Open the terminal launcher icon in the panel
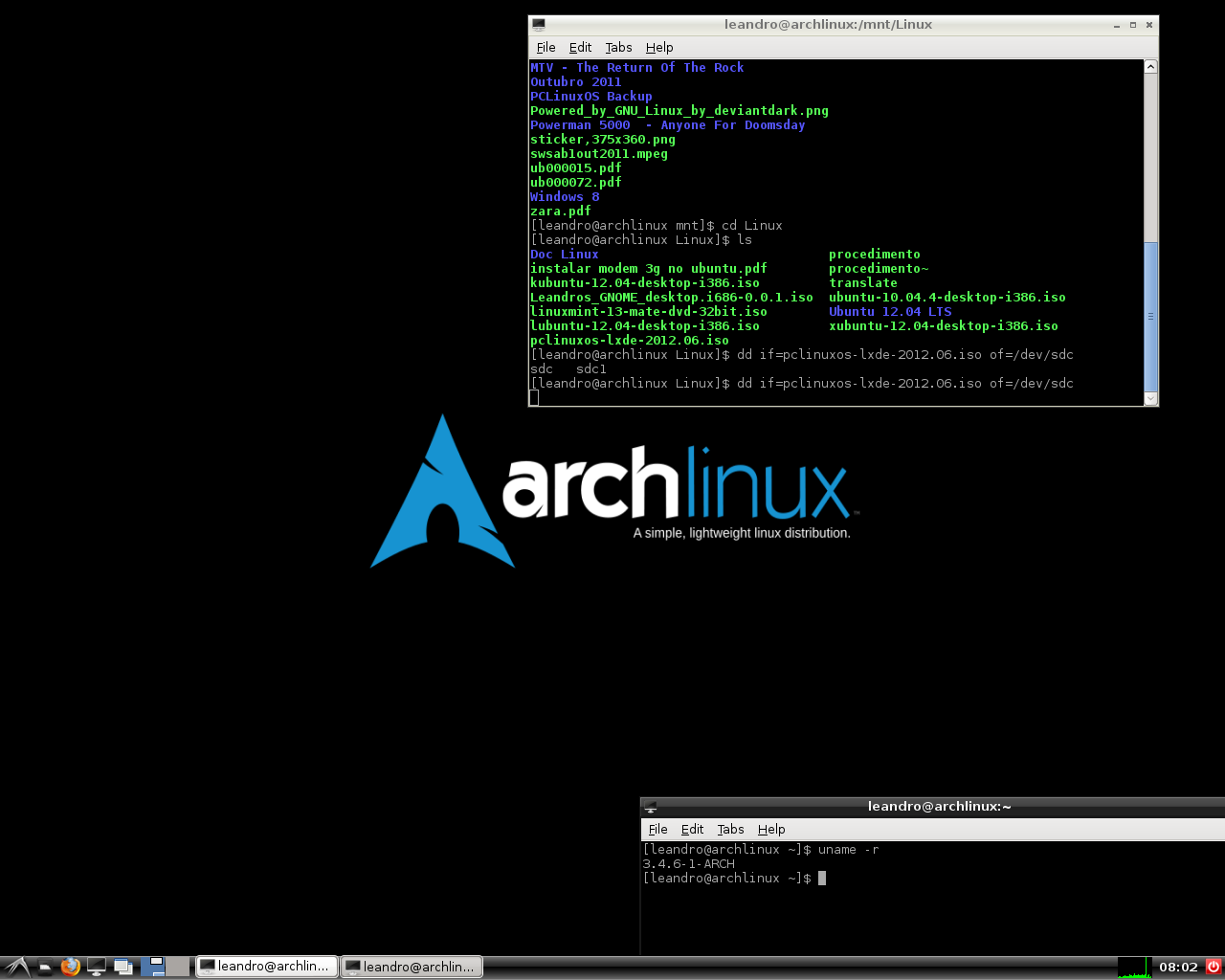Viewport: 1225px width, 980px height. (x=97, y=967)
